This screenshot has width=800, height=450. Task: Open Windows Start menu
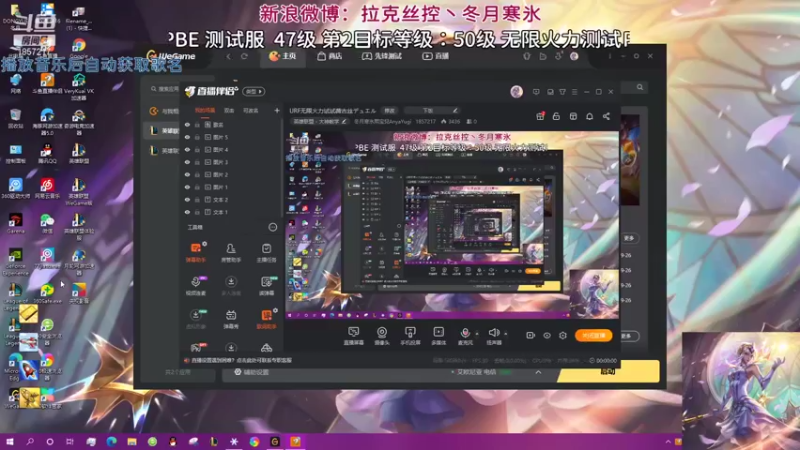tap(10, 442)
